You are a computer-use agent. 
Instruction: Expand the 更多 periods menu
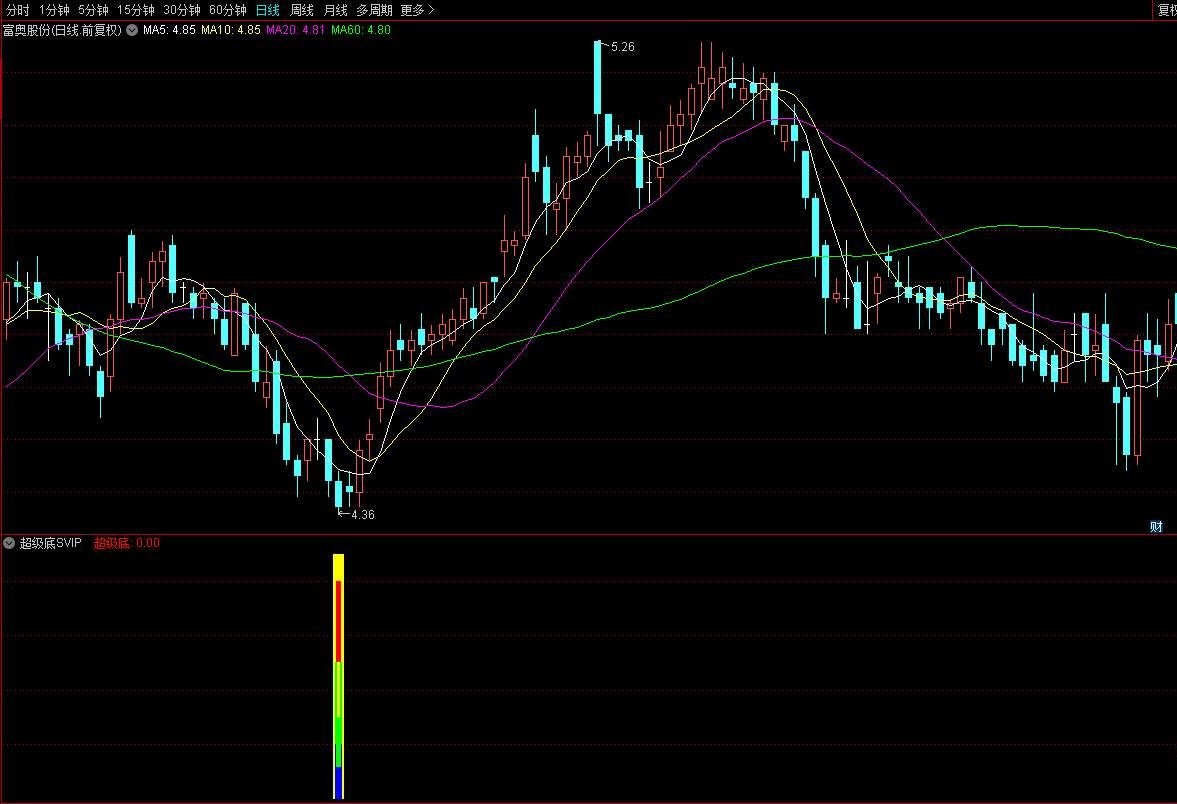(417, 10)
